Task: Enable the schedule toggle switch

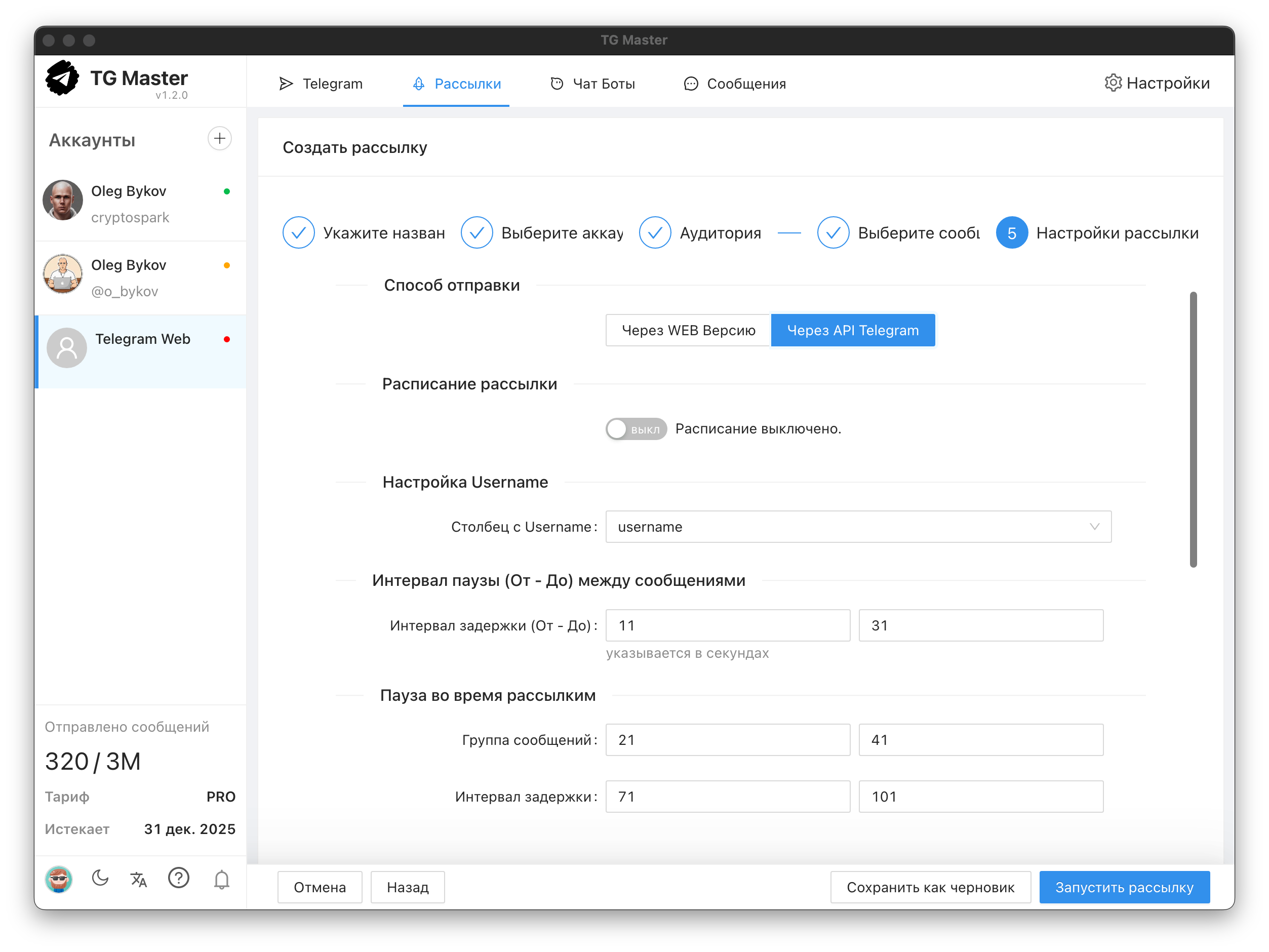Action: click(x=636, y=429)
